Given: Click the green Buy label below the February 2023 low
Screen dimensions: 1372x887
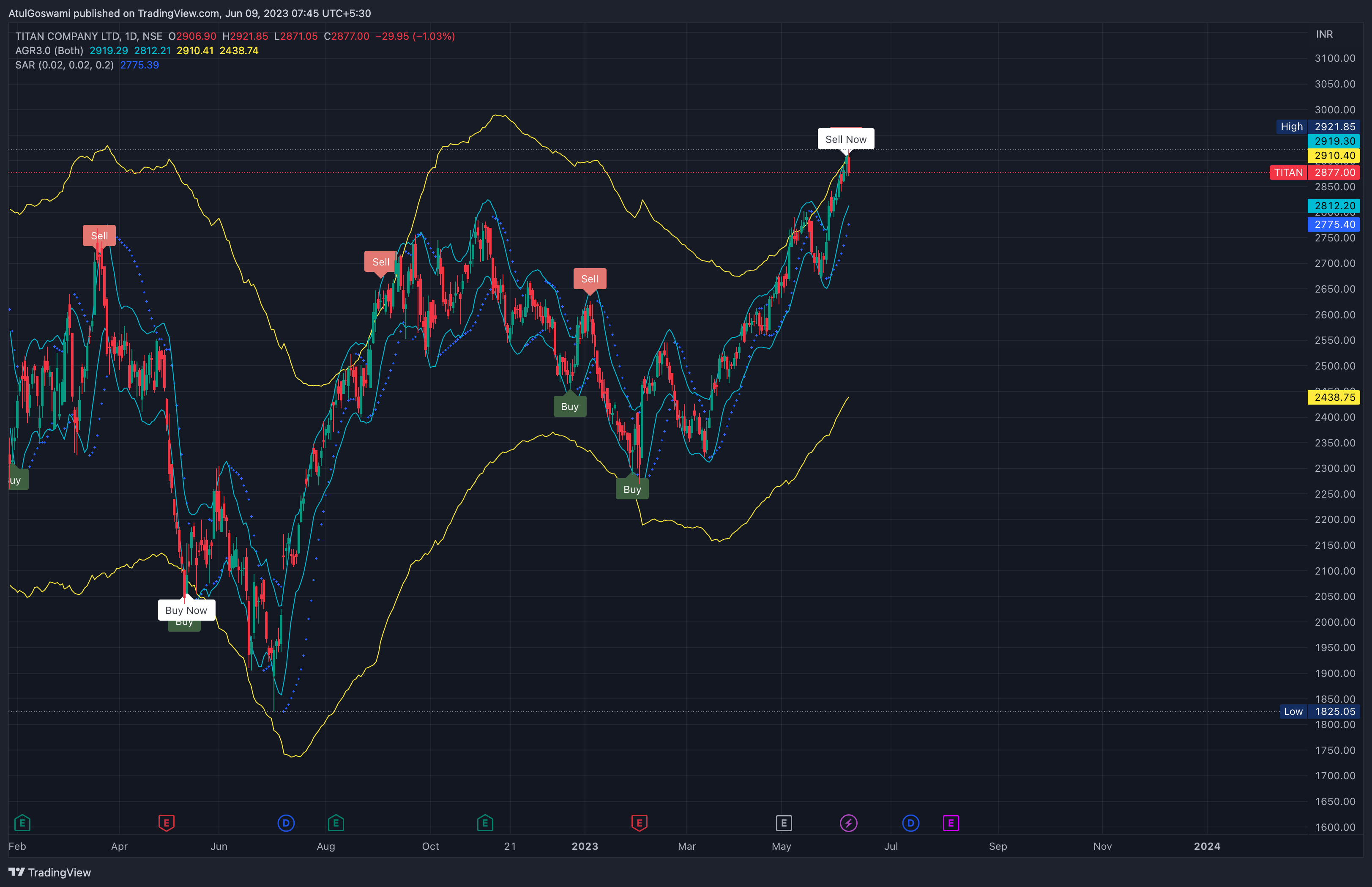Looking at the screenshot, I should point(632,489).
